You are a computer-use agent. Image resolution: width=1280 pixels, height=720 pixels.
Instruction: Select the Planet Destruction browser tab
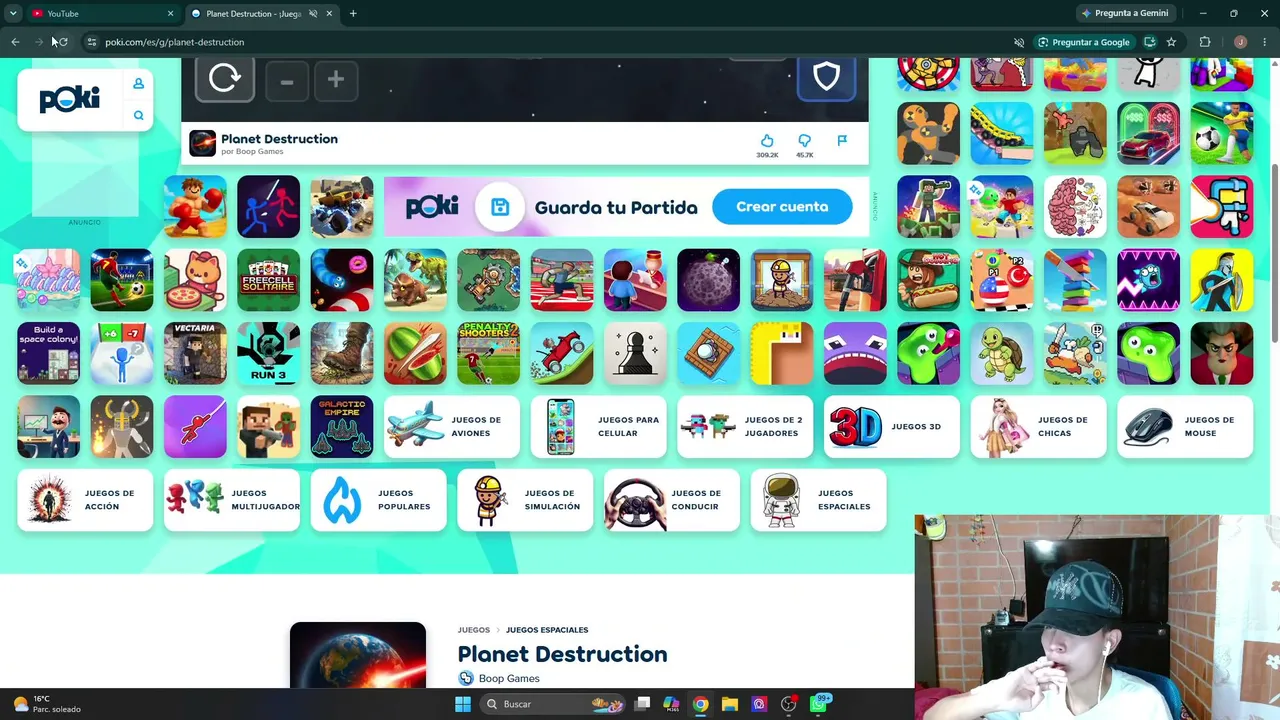262,13
